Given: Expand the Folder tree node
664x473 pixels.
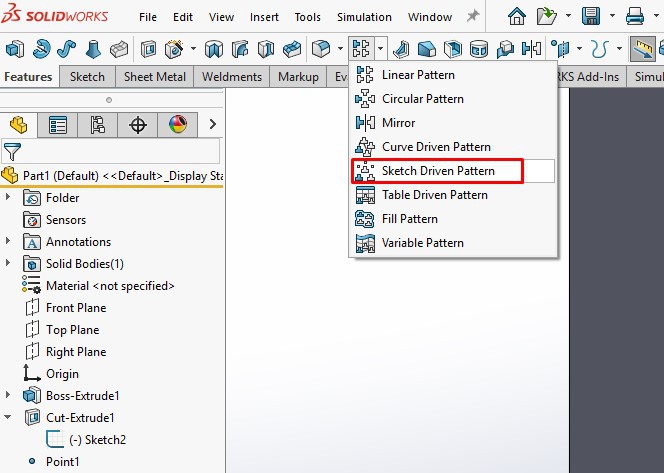Looking at the screenshot, I should tap(8, 197).
